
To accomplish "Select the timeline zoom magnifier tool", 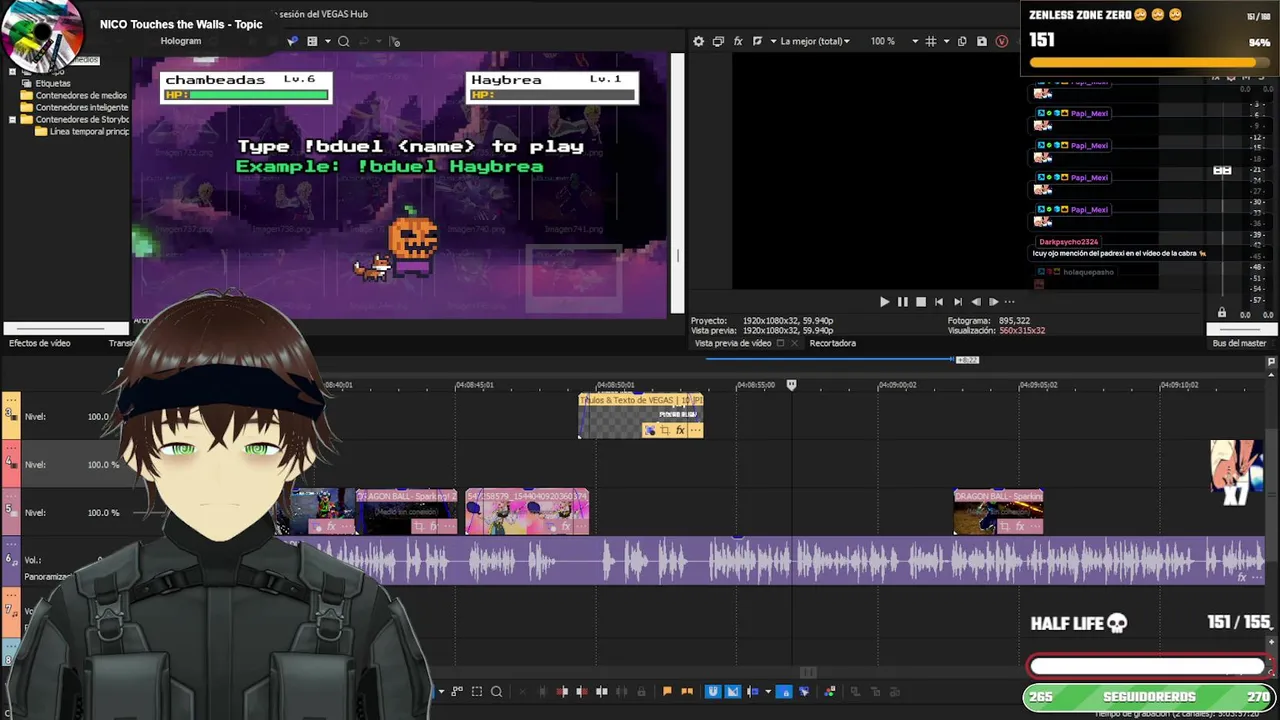I will point(496,691).
